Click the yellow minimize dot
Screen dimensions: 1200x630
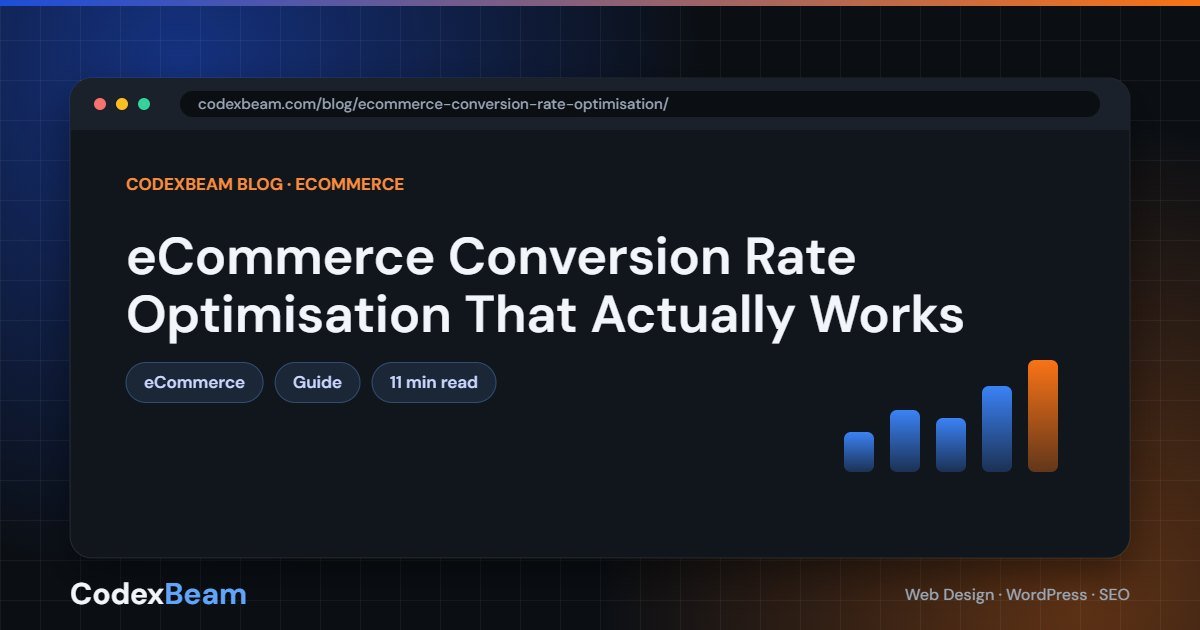[x=122, y=104]
